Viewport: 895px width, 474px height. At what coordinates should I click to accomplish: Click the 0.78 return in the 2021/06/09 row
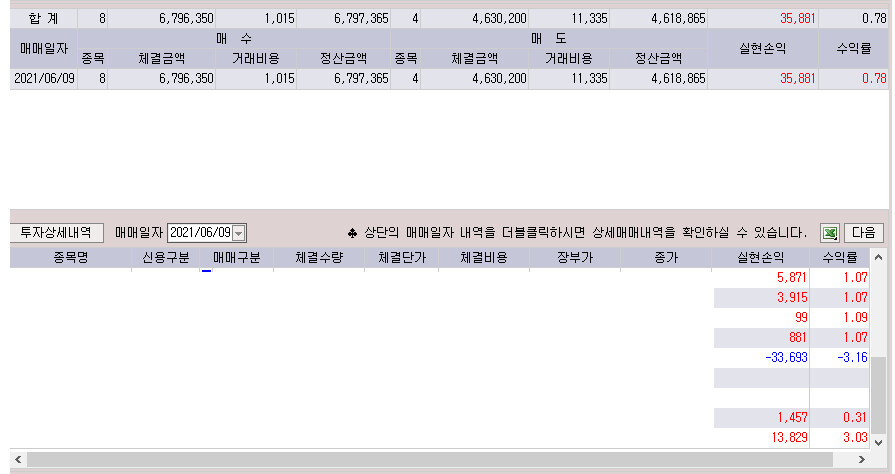[x=853, y=79]
